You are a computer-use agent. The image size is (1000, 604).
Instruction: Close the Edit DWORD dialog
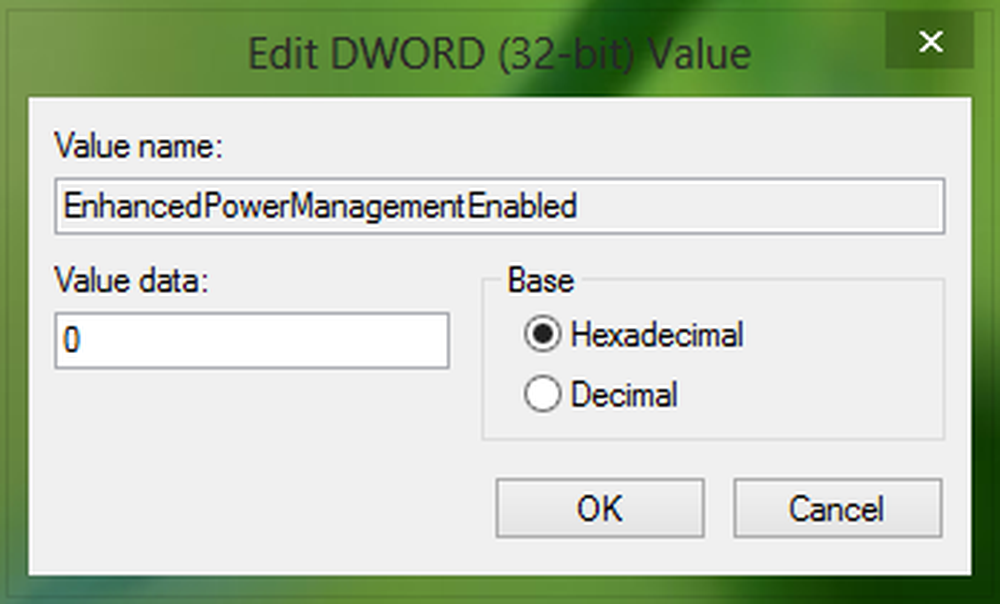click(930, 41)
